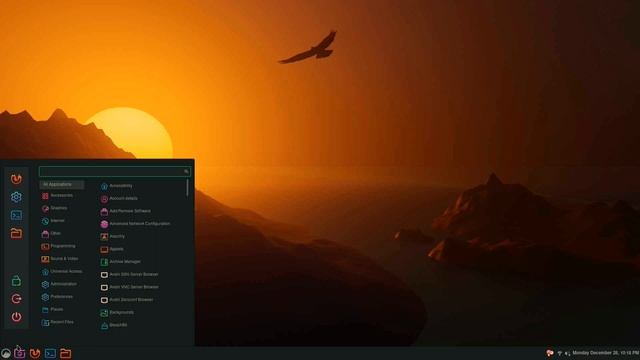Click the red Power/Shut Down icon in menu
Viewport: 640px width, 360px height.
click(x=16, y=317)
